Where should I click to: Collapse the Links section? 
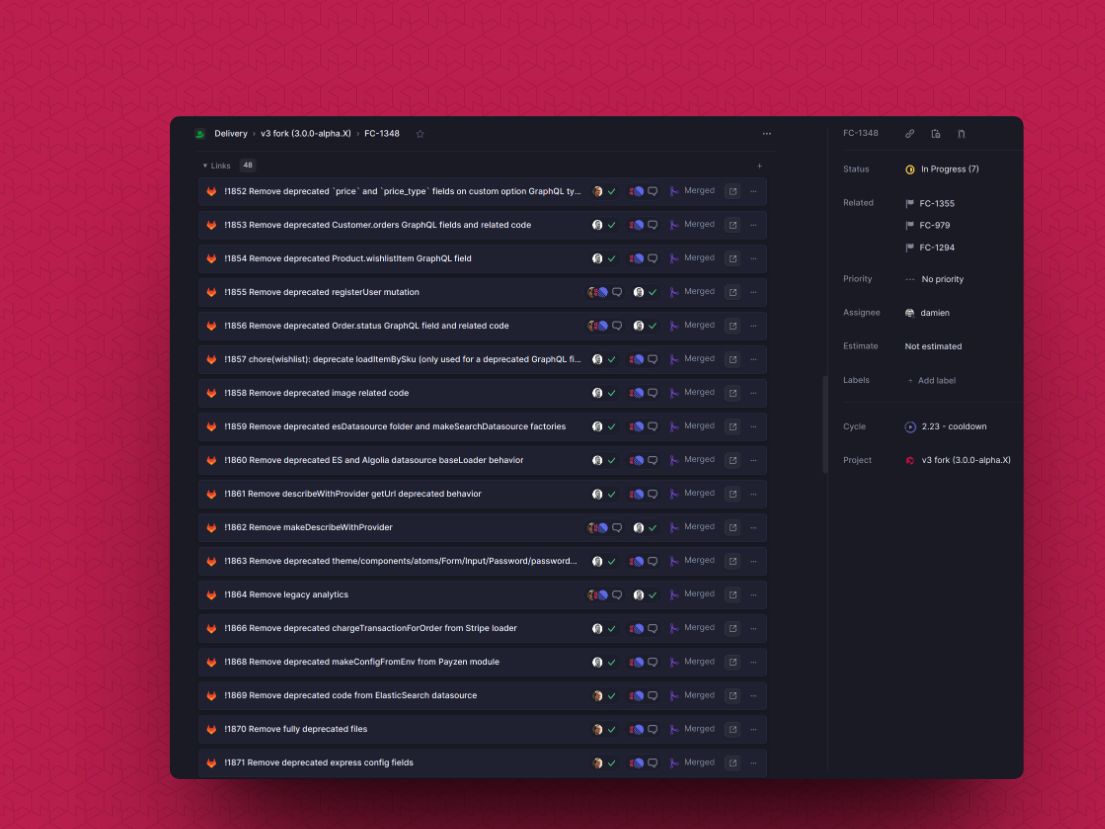(217, 166)
